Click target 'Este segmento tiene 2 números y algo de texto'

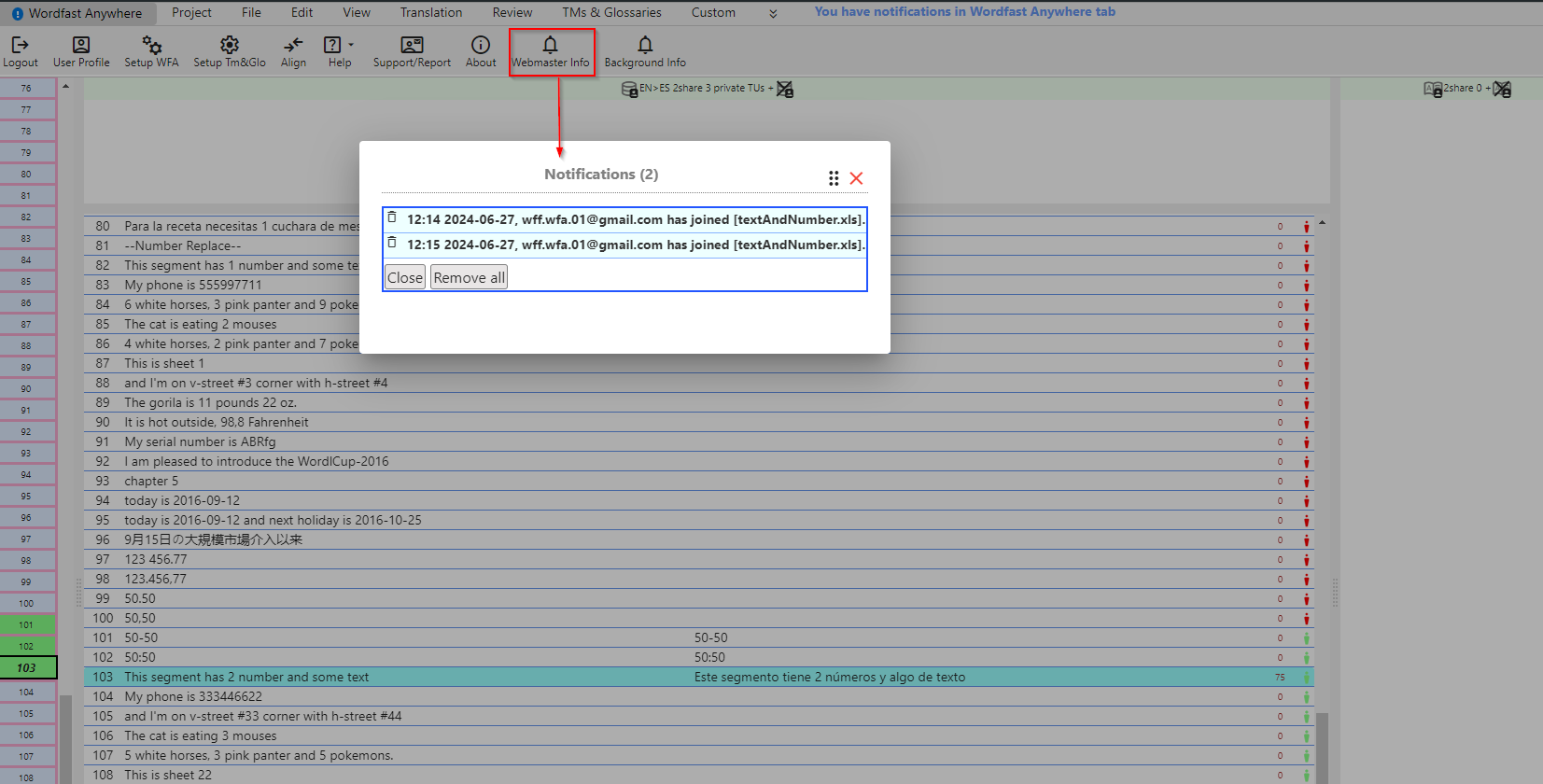tap(830, 677)
